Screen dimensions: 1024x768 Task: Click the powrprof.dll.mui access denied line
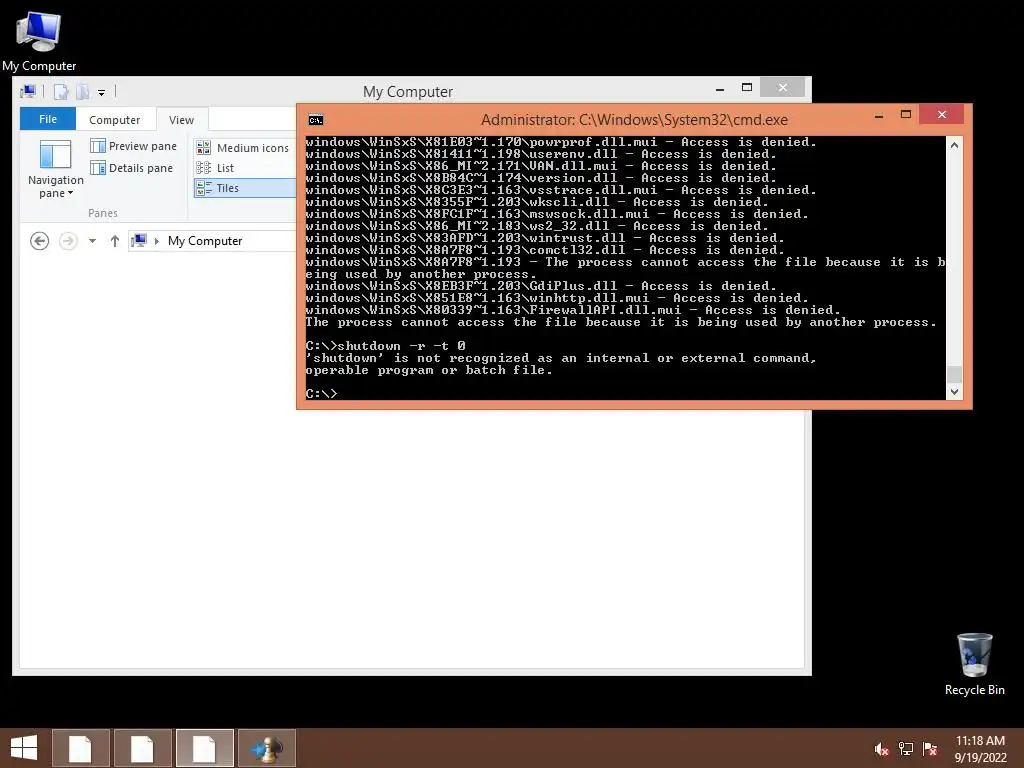561,142
